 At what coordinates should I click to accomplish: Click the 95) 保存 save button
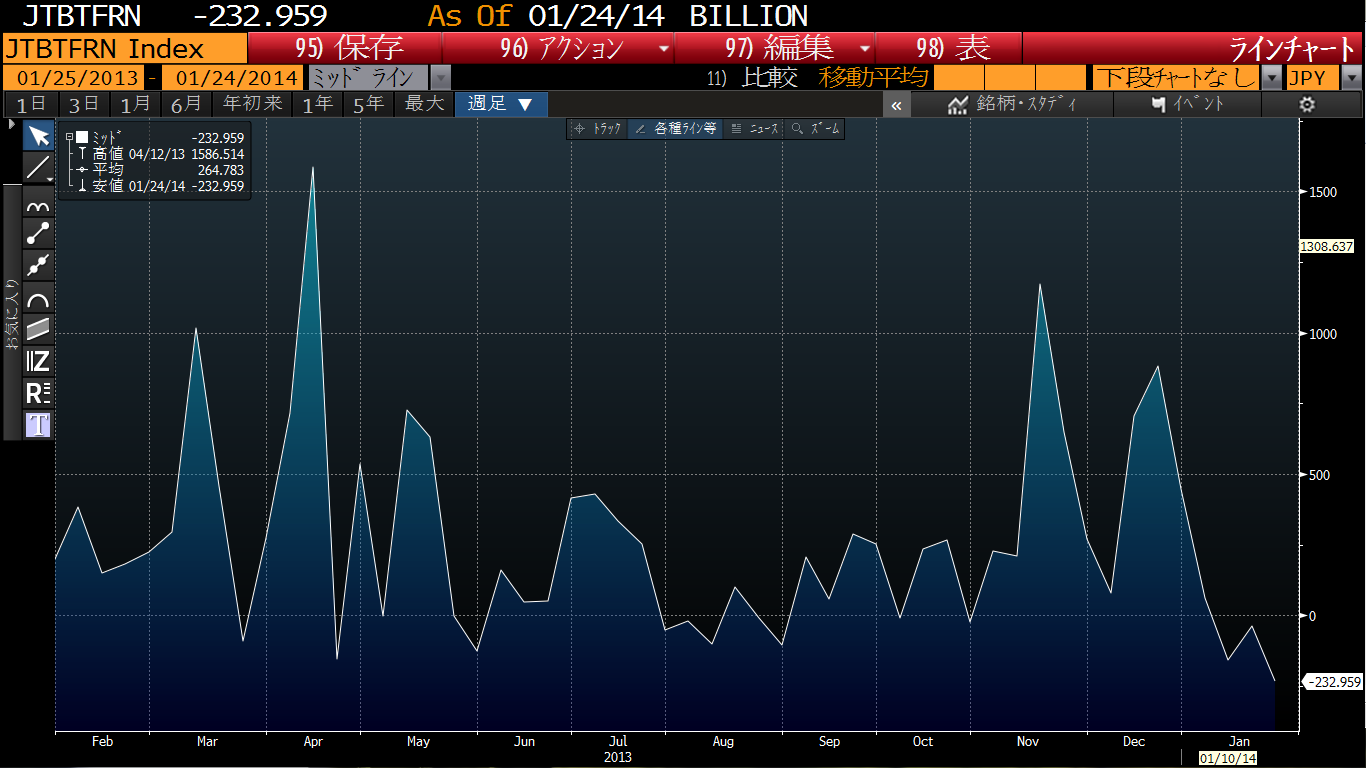coord(344,48)
